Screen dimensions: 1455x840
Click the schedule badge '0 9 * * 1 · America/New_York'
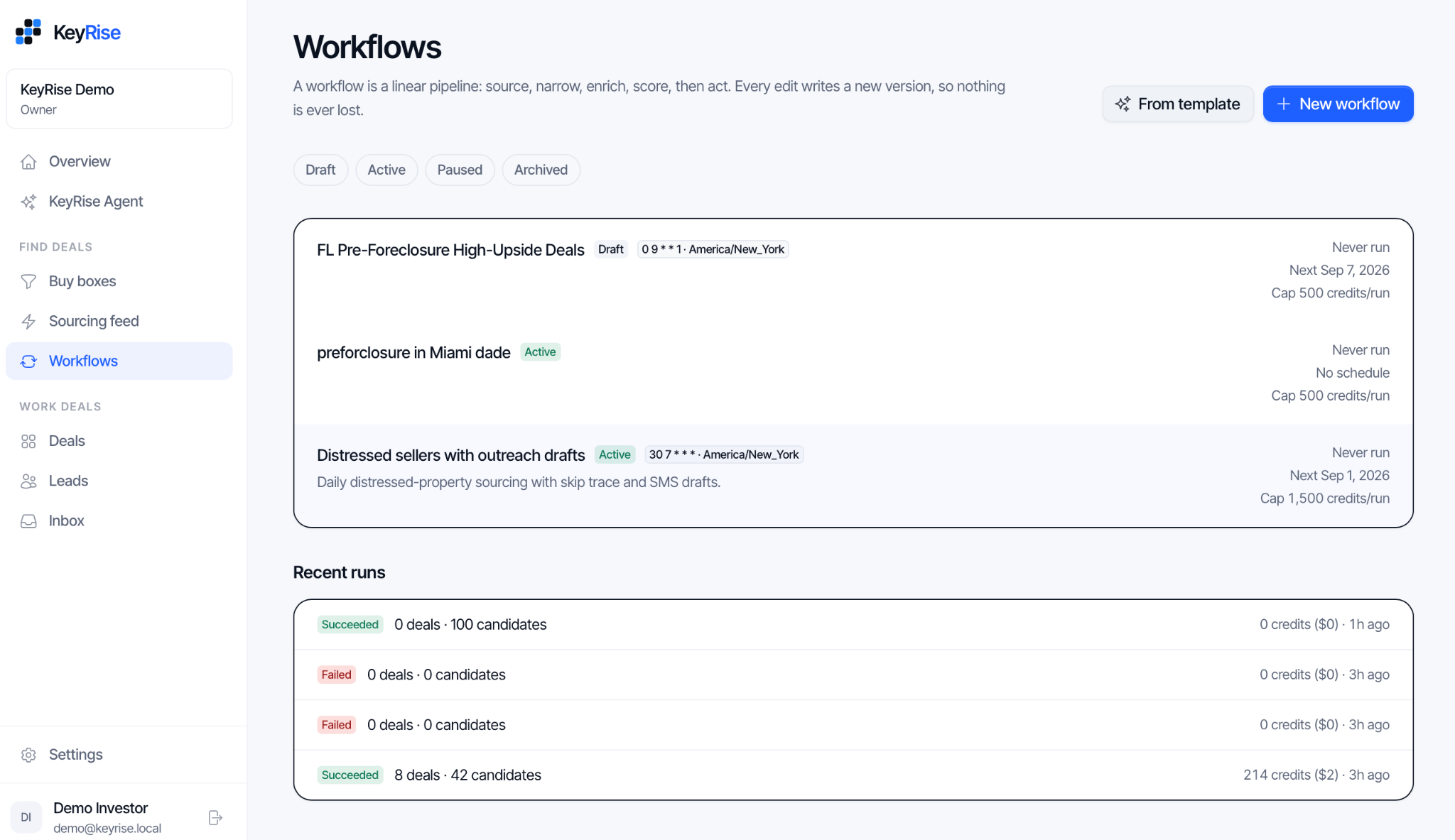[x=713, y=249]
